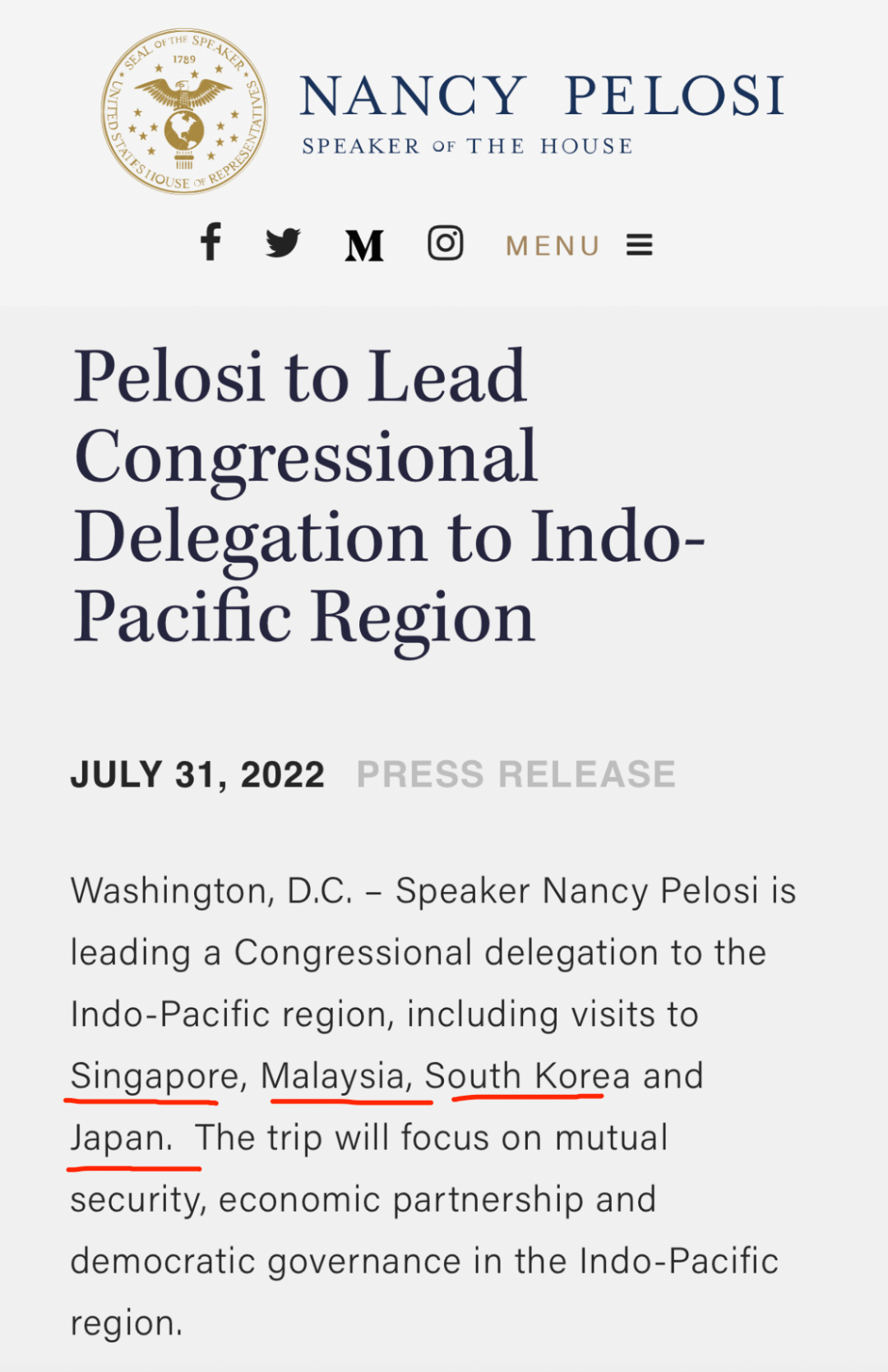Viewport: 888px width, 1372px height.
Task: Click the underlined word "Singapore"
Action: click(x=155, y=1076)
